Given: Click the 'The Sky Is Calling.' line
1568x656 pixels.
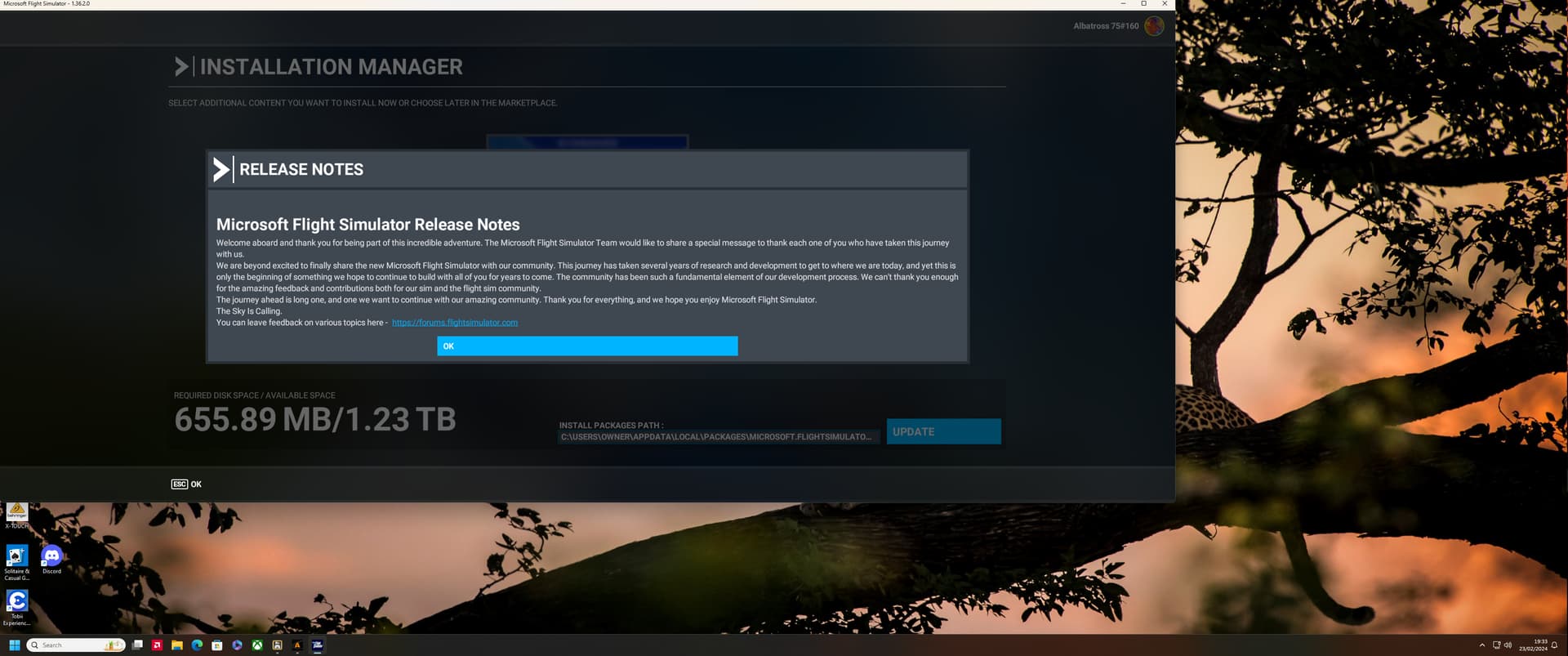Looking at the screenshot, I should tap(249, 311).
